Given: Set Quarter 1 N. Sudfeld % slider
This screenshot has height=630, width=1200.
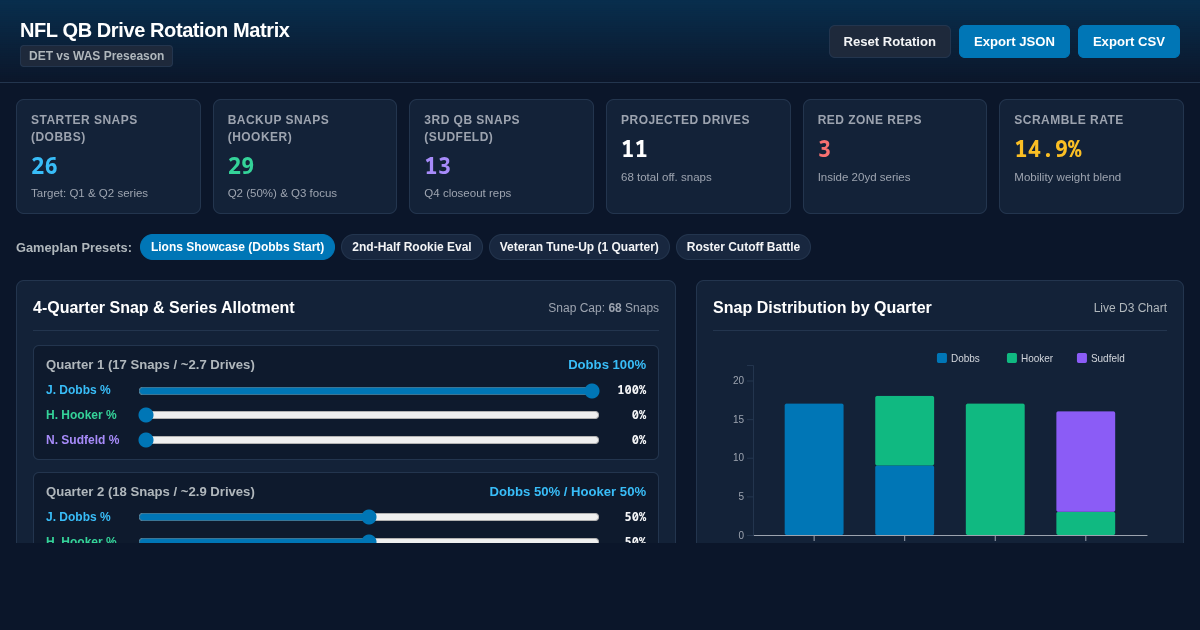Looking at the screenshot, I should pyautogui.click(x=369, y=440).
